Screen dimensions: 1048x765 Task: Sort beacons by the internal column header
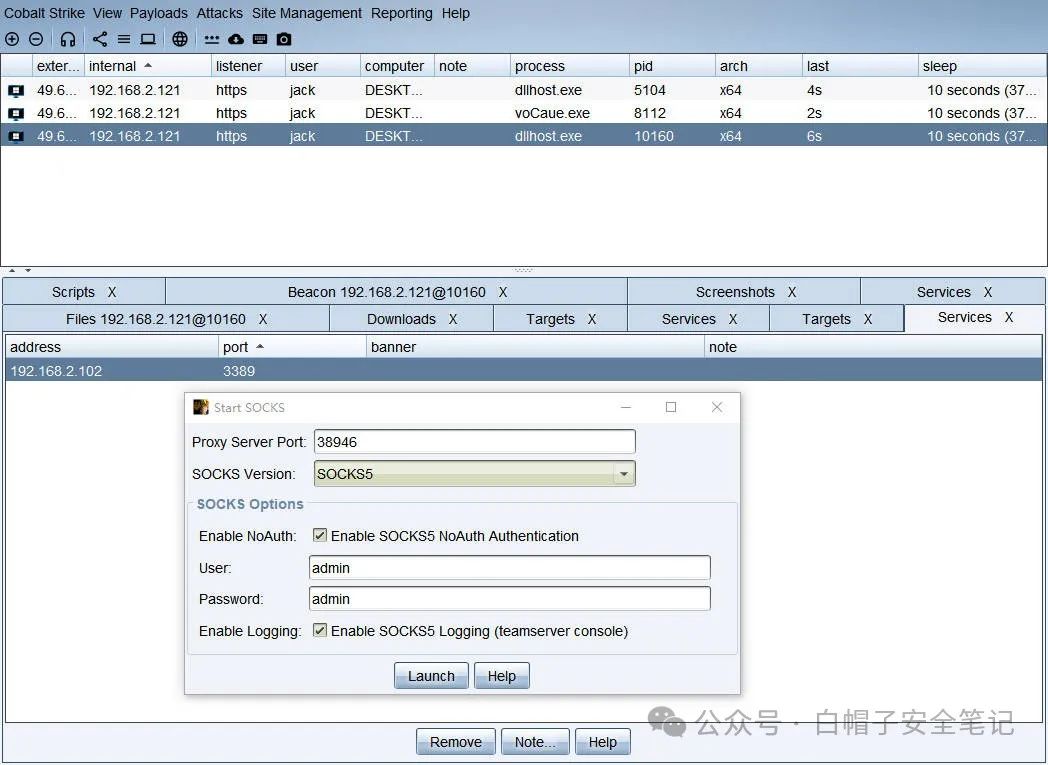coord(147,66)
